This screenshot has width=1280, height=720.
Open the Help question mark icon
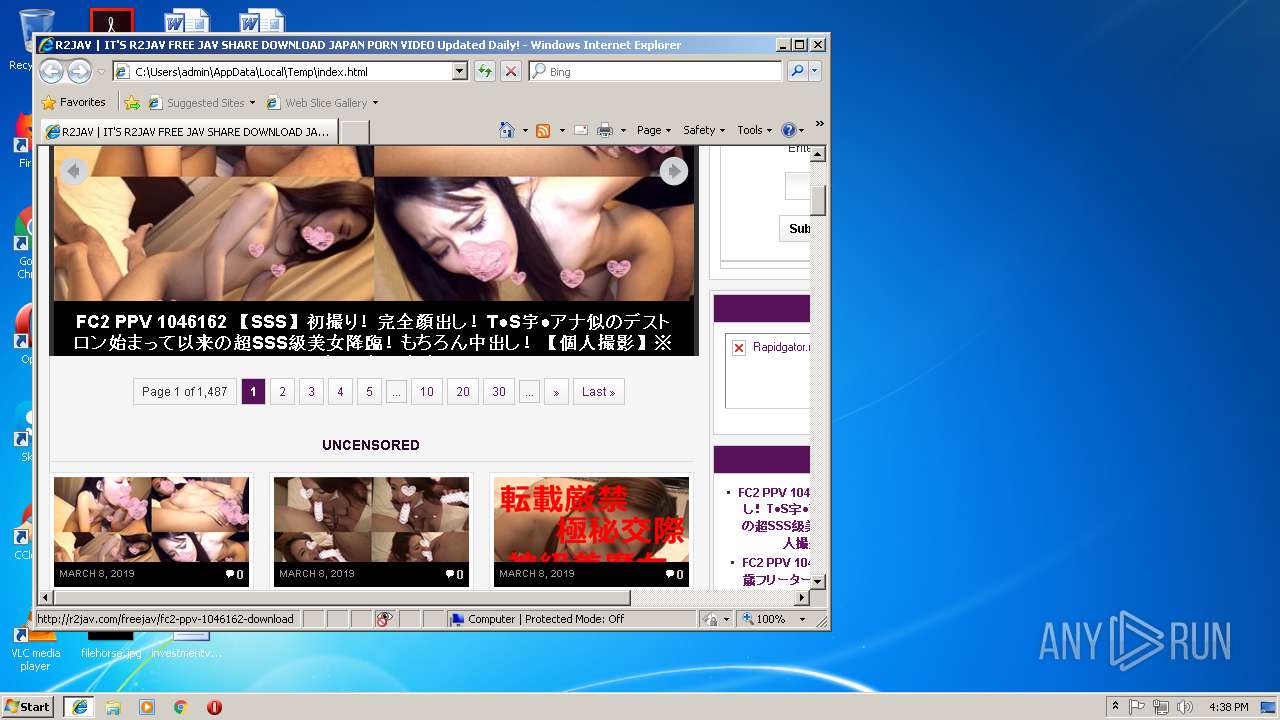click(788, 130)
